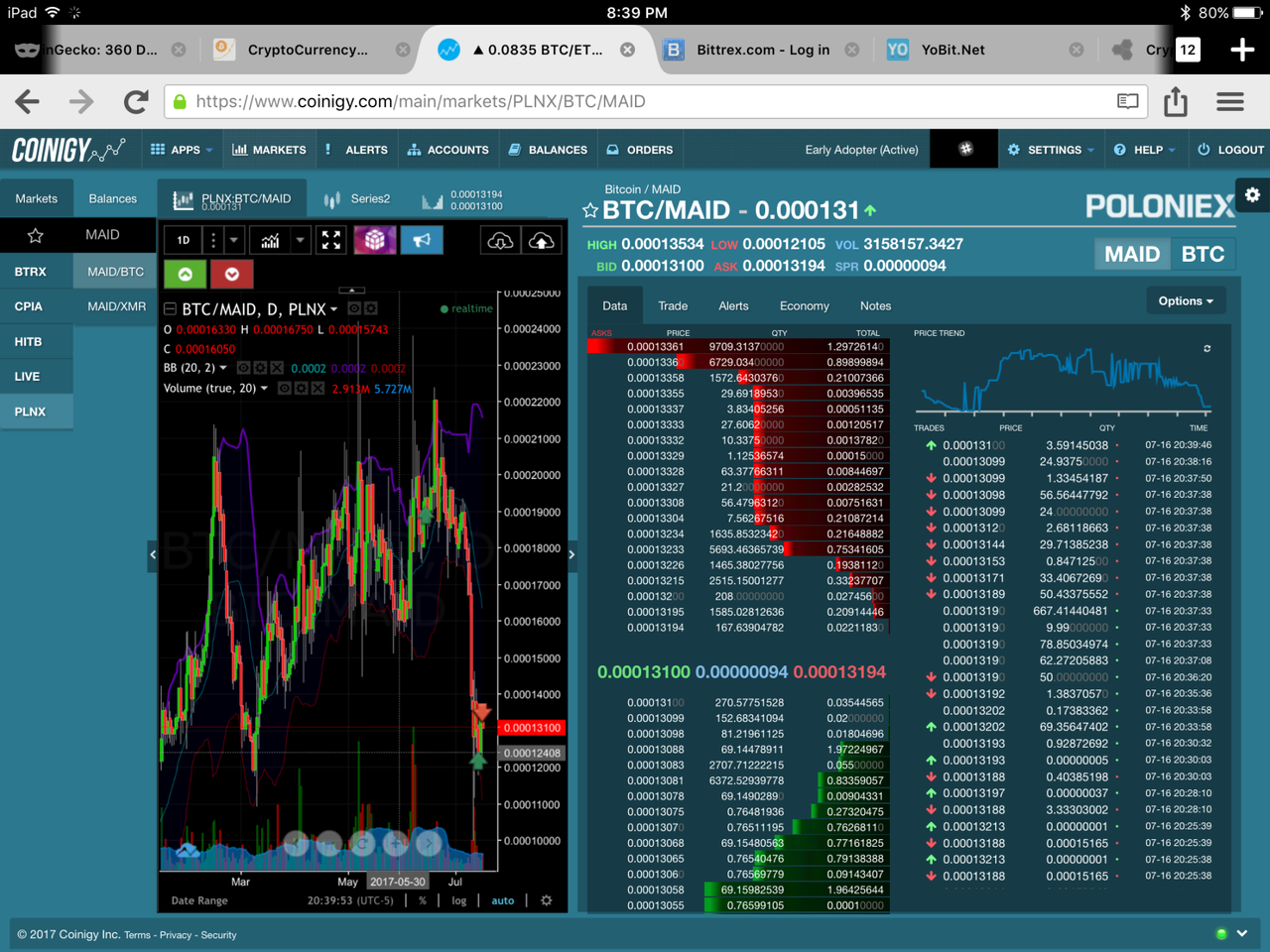Click the blue megaphone announcement icon
The image size is (1270, 952).
[x=422, y=240]
